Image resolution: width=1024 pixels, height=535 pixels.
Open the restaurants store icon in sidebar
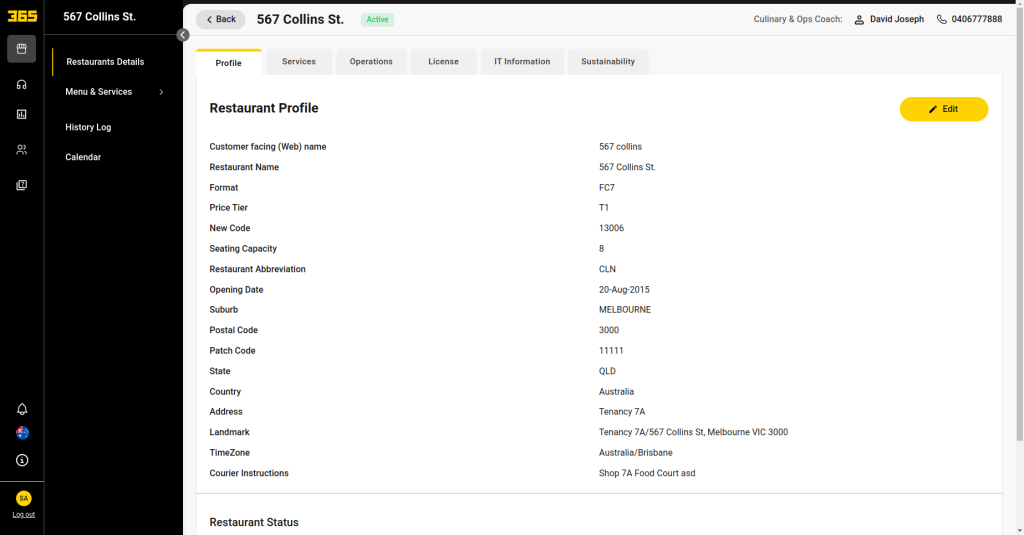22,49
